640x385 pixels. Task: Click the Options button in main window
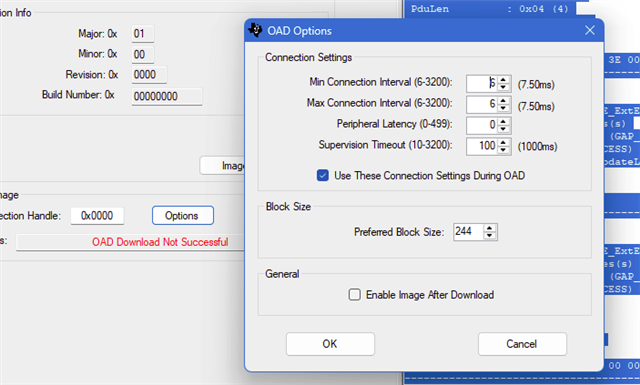point(183,215)
